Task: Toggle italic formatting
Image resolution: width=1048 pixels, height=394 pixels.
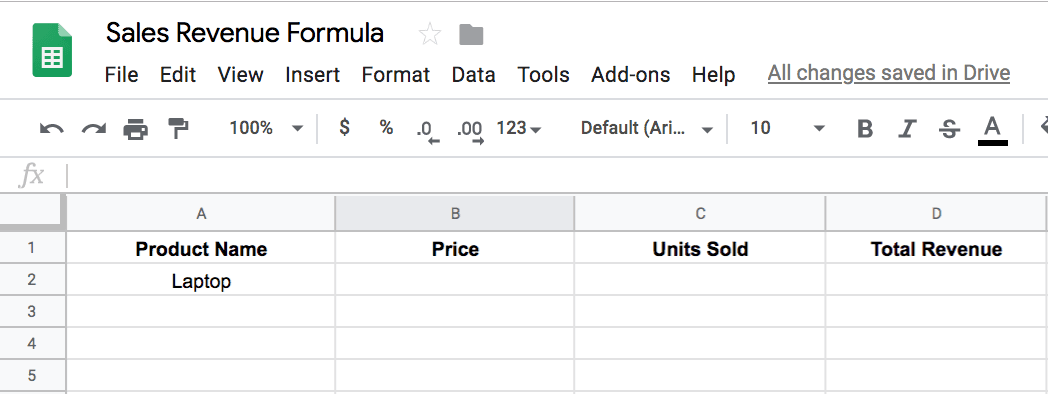Action: point(907,128)
